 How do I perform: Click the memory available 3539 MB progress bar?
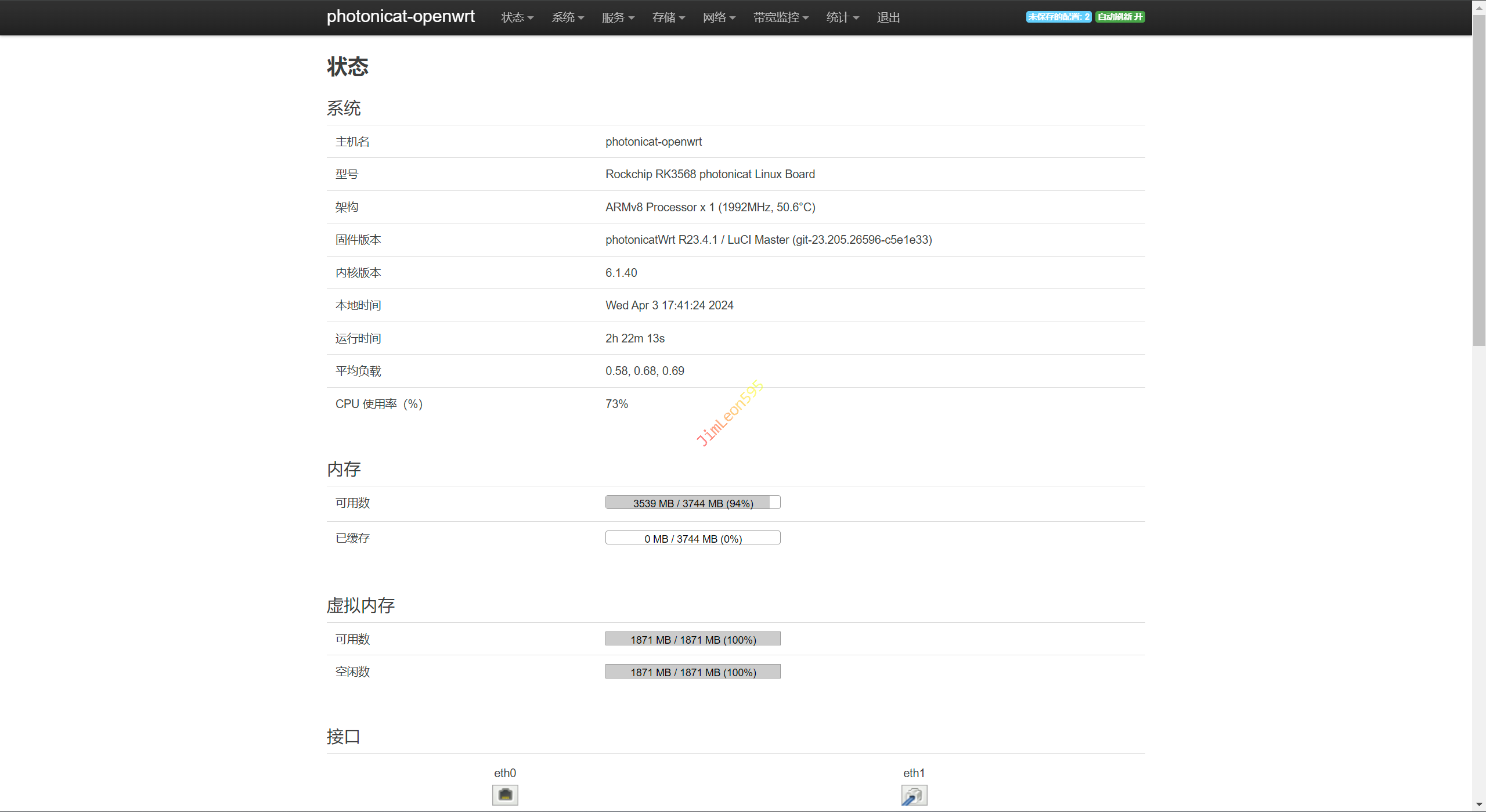point(692,503)
